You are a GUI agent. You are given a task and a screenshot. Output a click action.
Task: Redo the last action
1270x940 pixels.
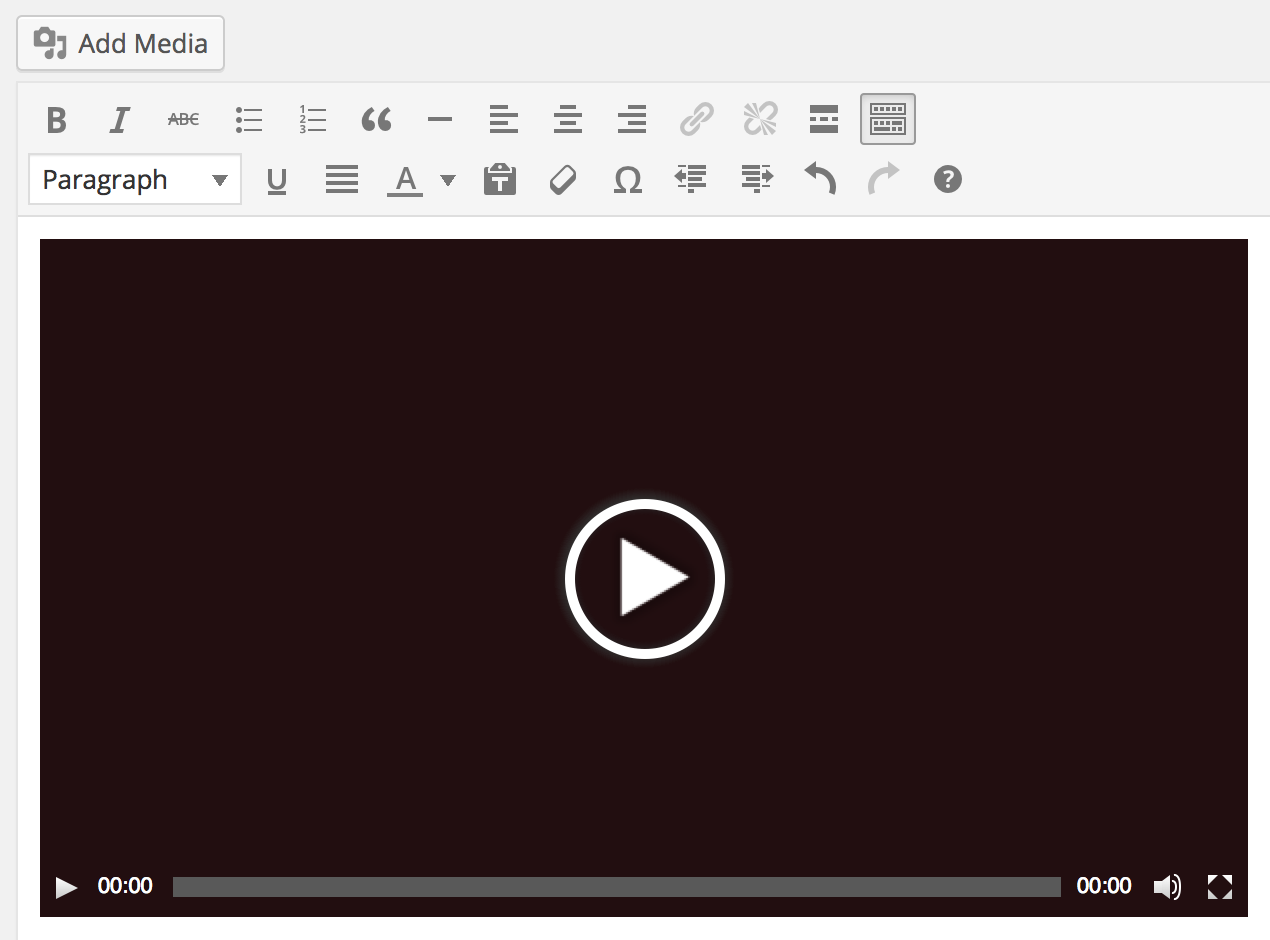coord(884,180)
